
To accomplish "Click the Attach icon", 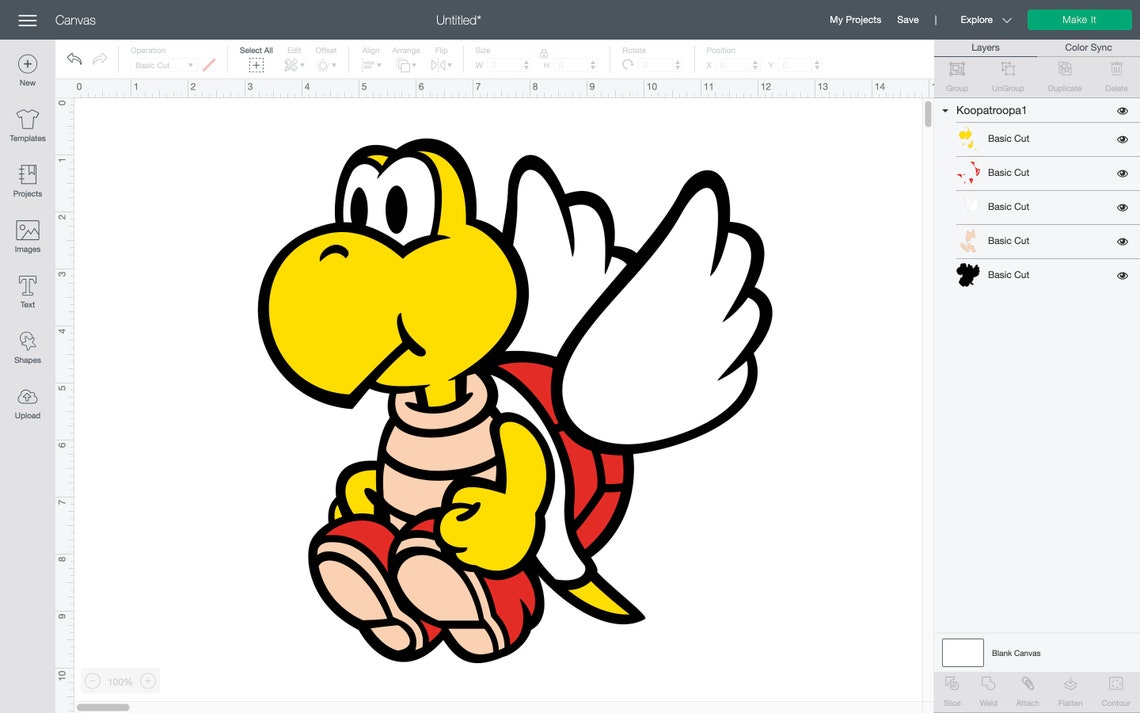I will [x=1028, y=690].
